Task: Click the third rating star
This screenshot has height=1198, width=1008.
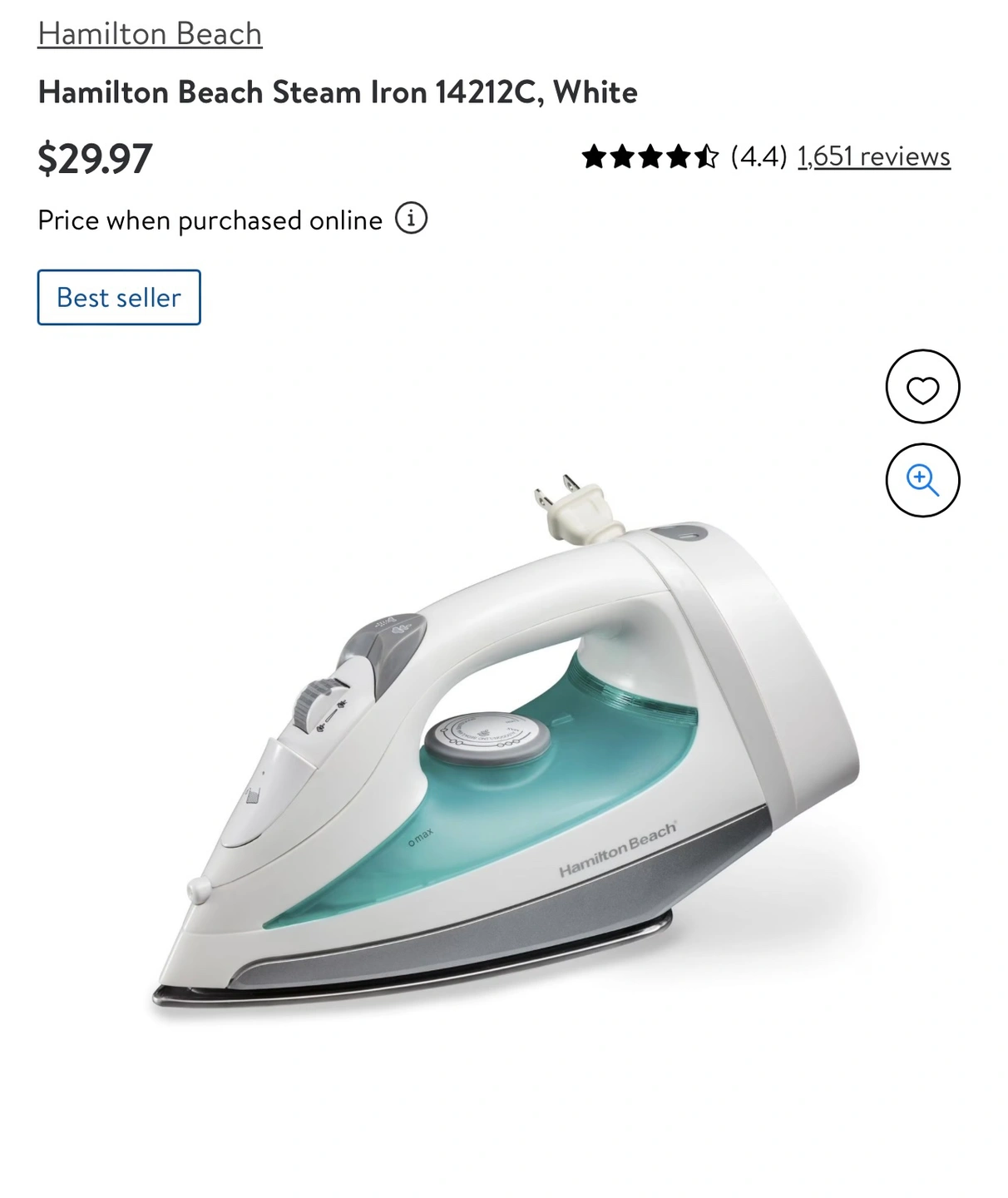Action: [x=650, y=156]
